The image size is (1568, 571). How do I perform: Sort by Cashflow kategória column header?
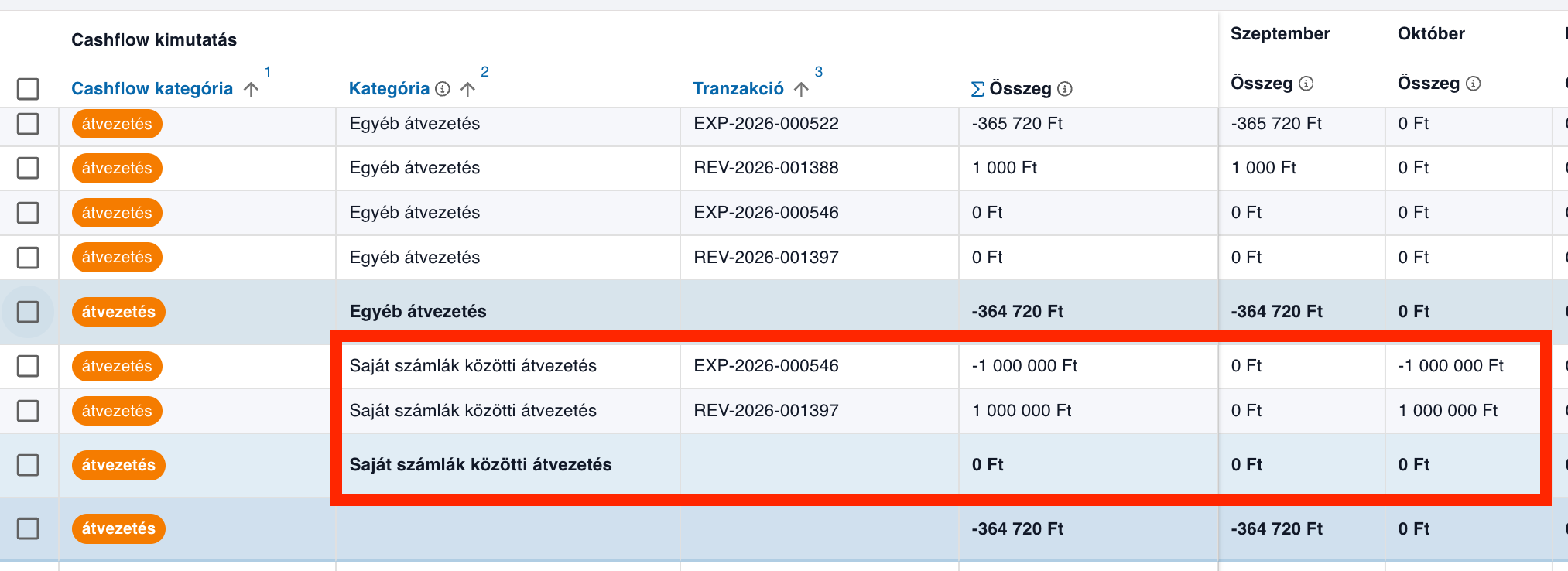click(x=152, y=89)
